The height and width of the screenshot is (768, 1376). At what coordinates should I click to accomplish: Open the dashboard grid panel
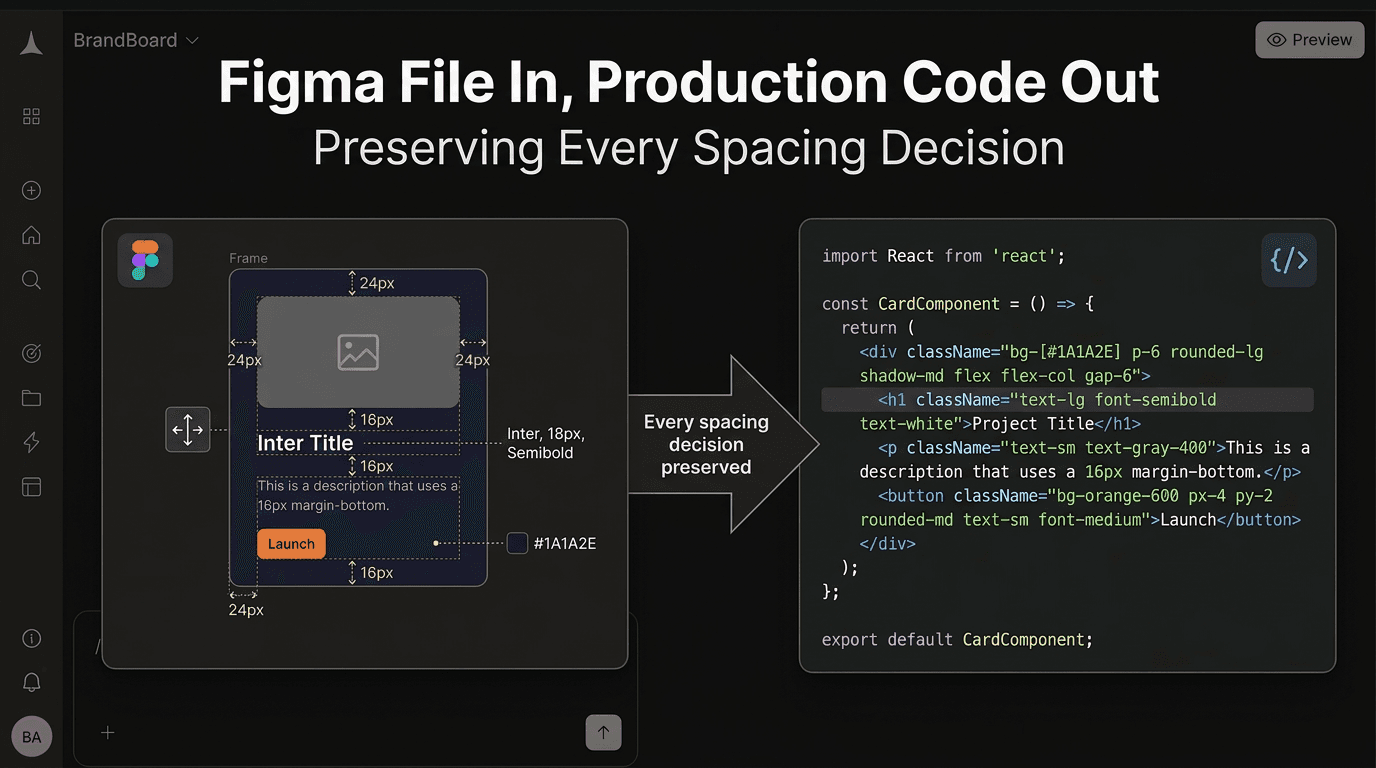(31, 116)
